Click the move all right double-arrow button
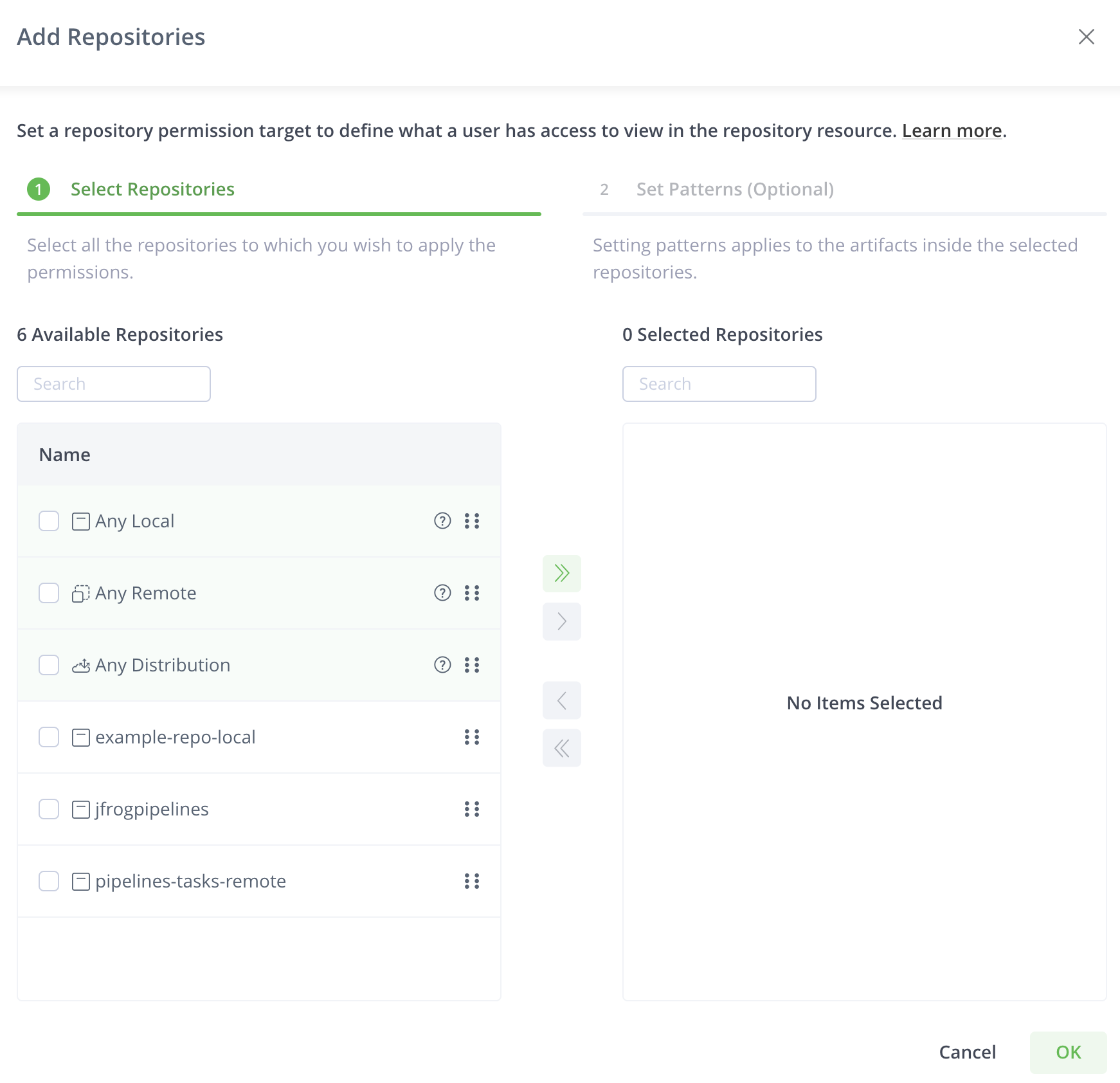Screen dimensions: 1120x1083 click(x=561, y=573)
